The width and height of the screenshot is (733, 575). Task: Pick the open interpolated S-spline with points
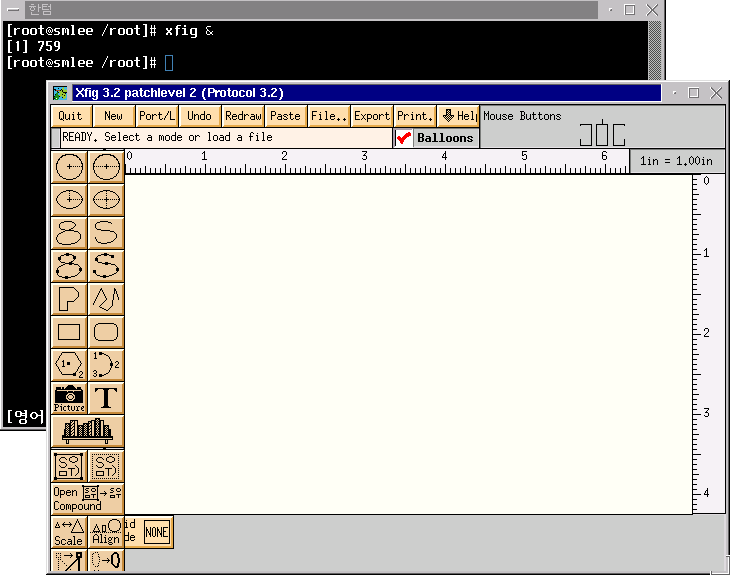(106, 266)
